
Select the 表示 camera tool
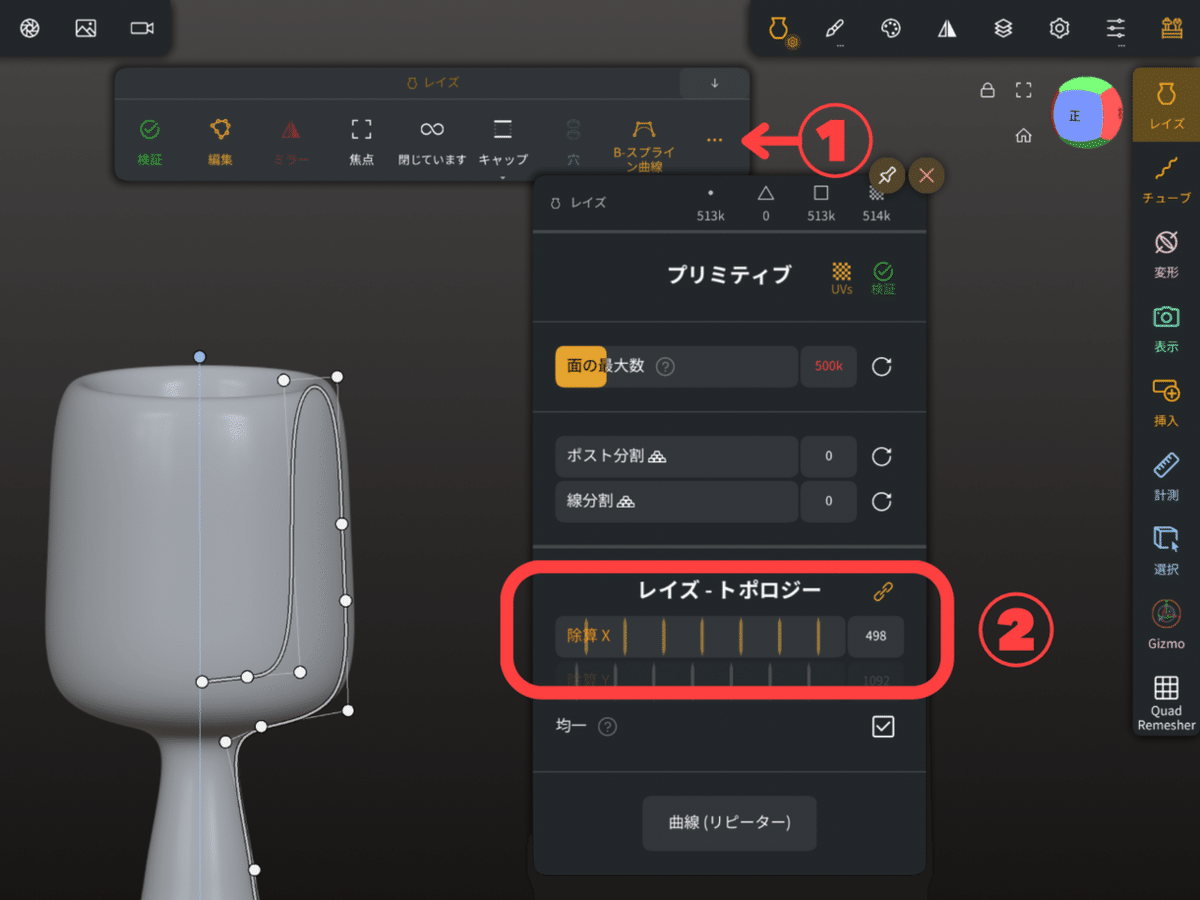point(1166,328)
